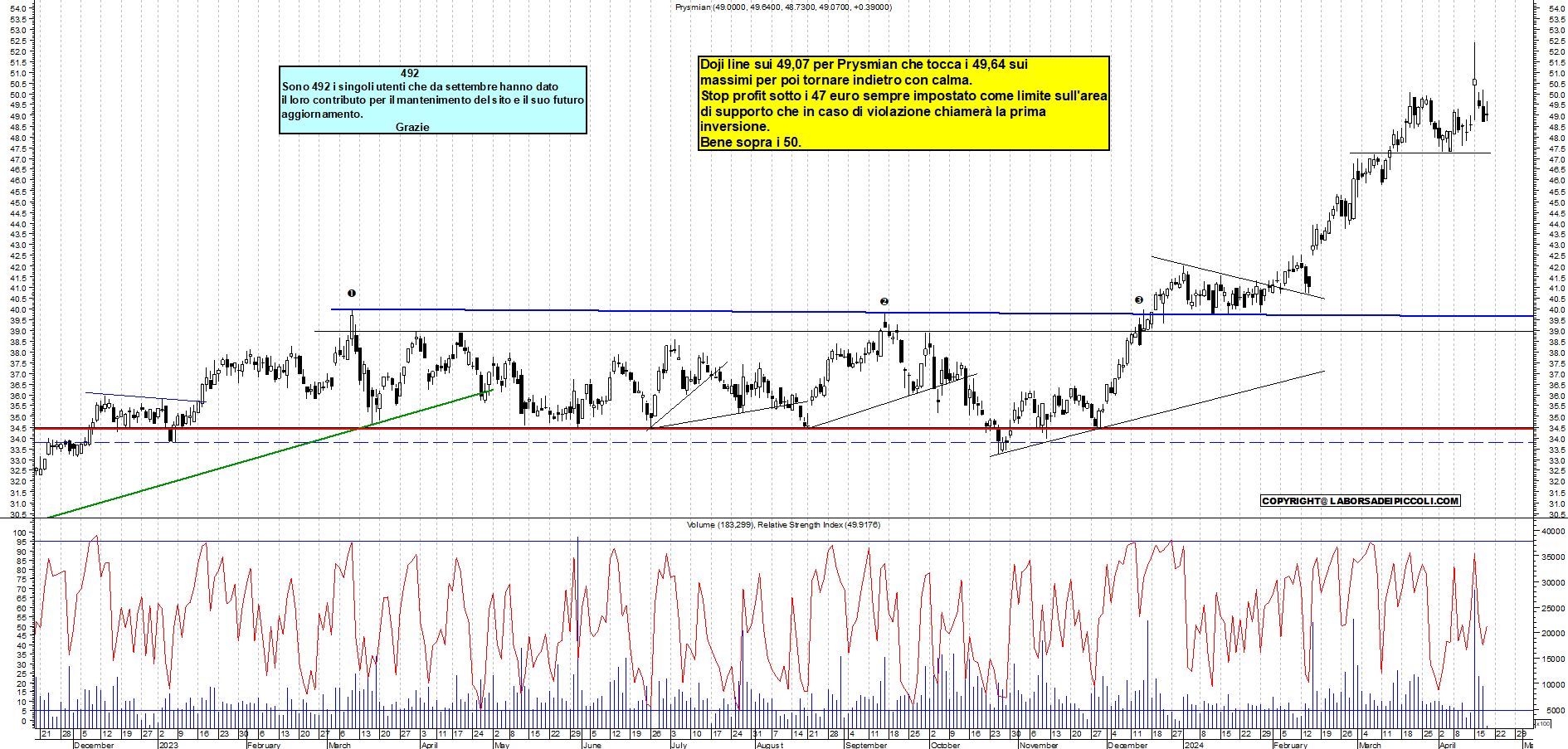This screenshot has width=1568, height=749.
Task: Select the cyan box heading '492'
Action: [x=410, y=73]
